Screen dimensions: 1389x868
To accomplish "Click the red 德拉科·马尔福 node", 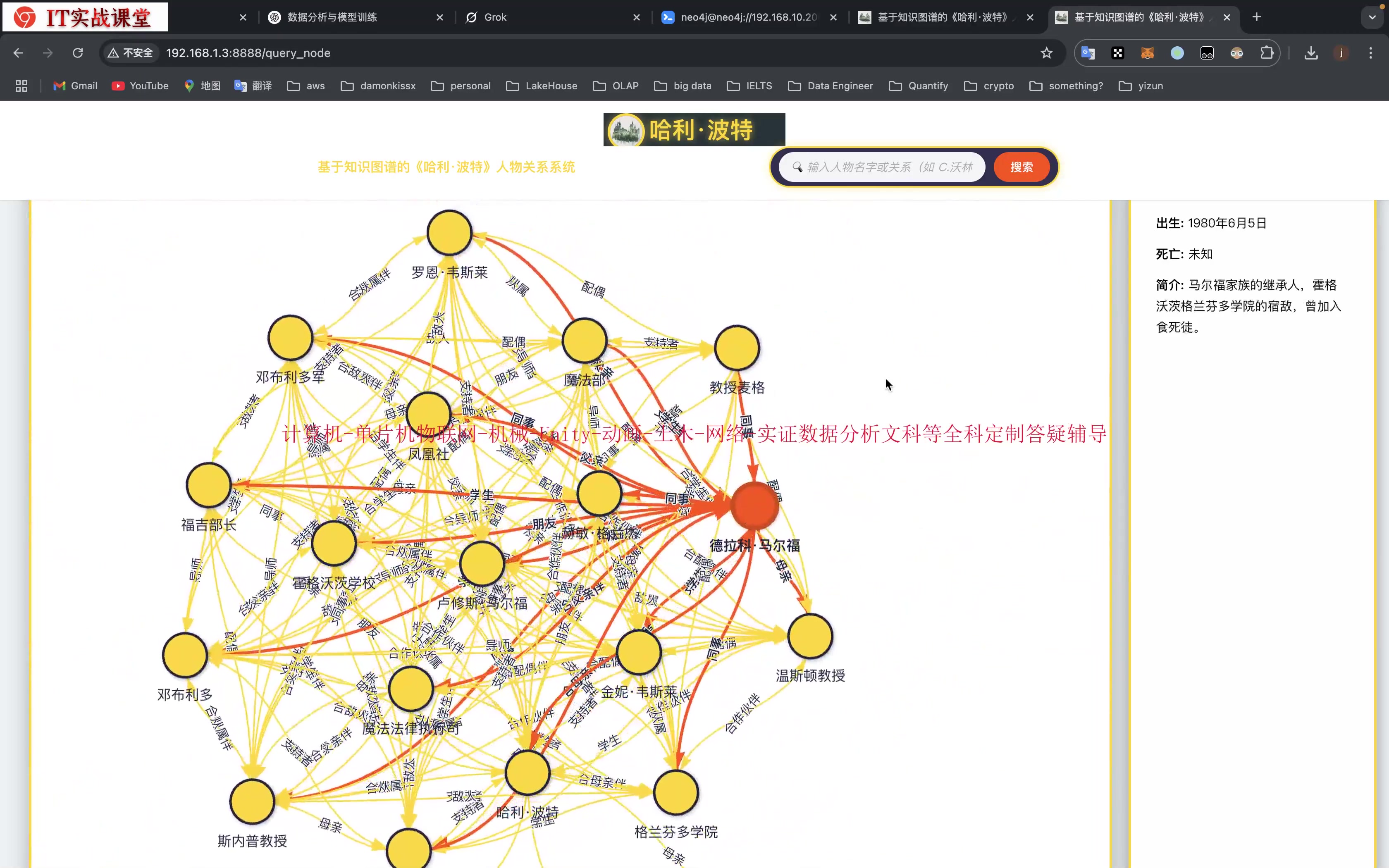I will click(x=754, y=505).
